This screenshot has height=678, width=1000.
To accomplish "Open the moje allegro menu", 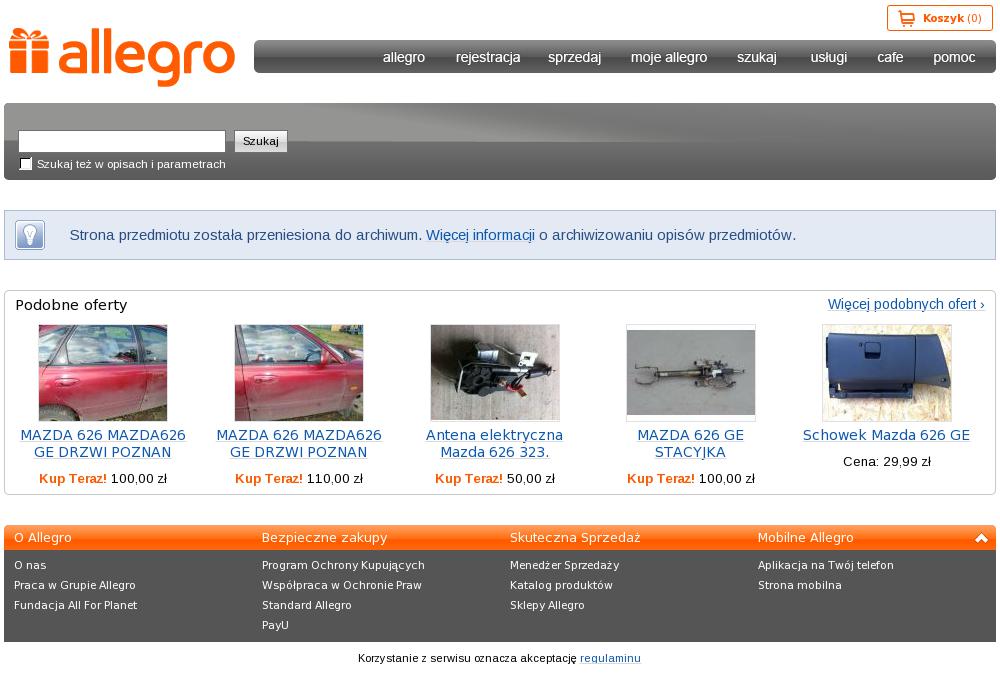I will pyautogui.click(x=669, y=57).
